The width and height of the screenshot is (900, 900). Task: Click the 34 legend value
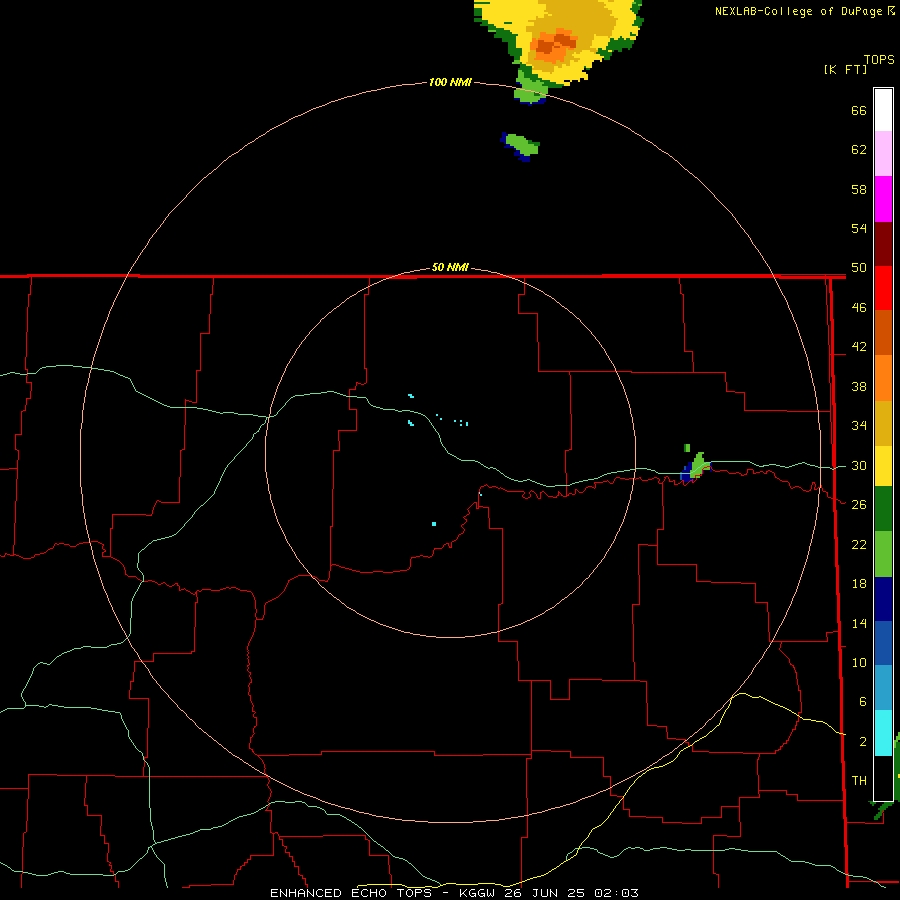pos(859,426)
